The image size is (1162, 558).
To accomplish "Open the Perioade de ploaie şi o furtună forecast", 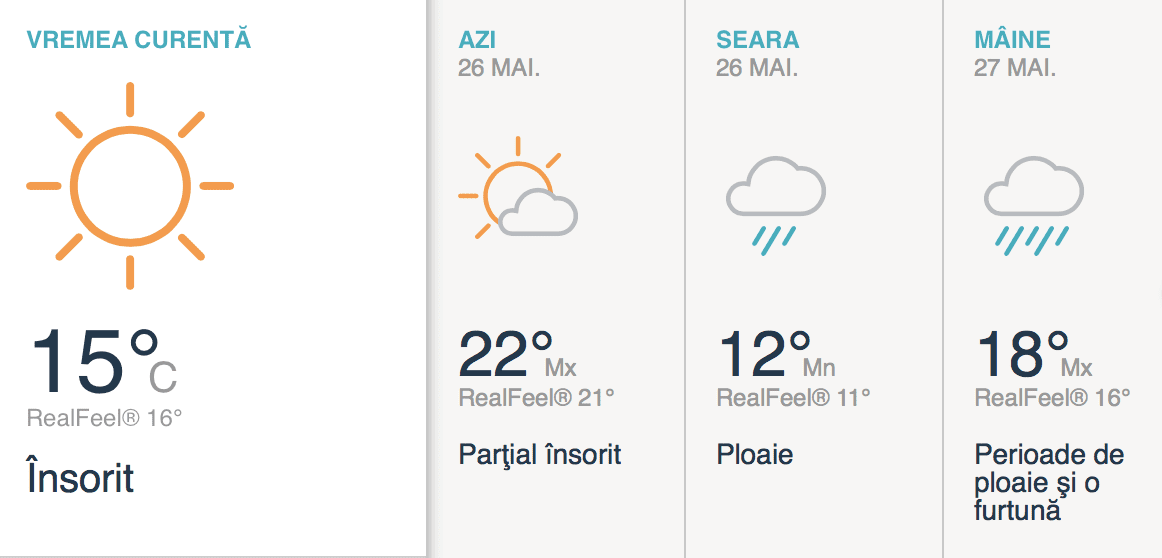I will pyautogui.click(x=1049, y=482).
